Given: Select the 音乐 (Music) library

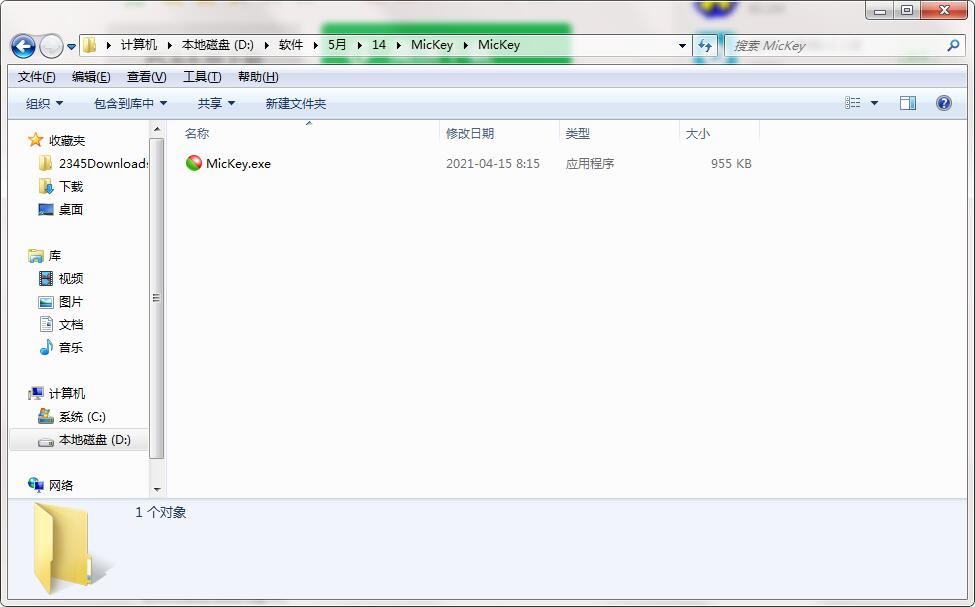Looking at the screenshot, I should coord(70,348).
